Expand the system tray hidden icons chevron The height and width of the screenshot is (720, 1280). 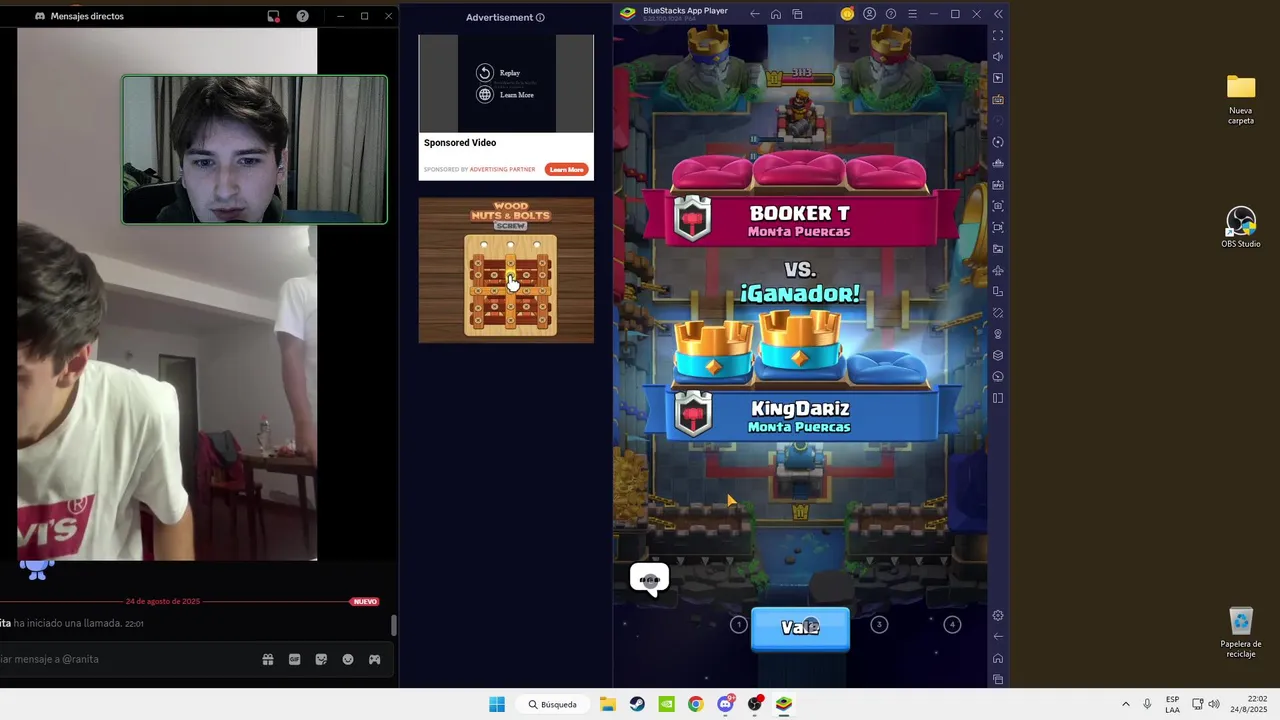1125,704
